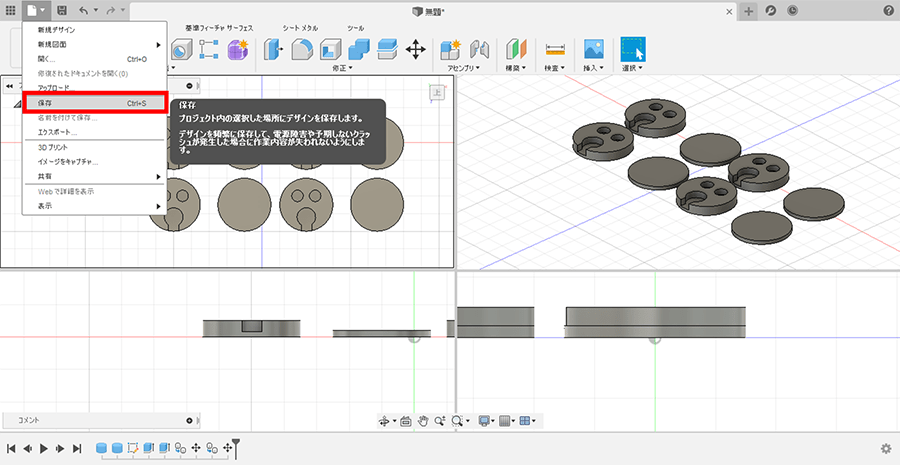The height and width of the screenshot is (465, 900).
Task: Click the Data Panel grid icon
Action: pyautogui.click(x=11, y=10)
